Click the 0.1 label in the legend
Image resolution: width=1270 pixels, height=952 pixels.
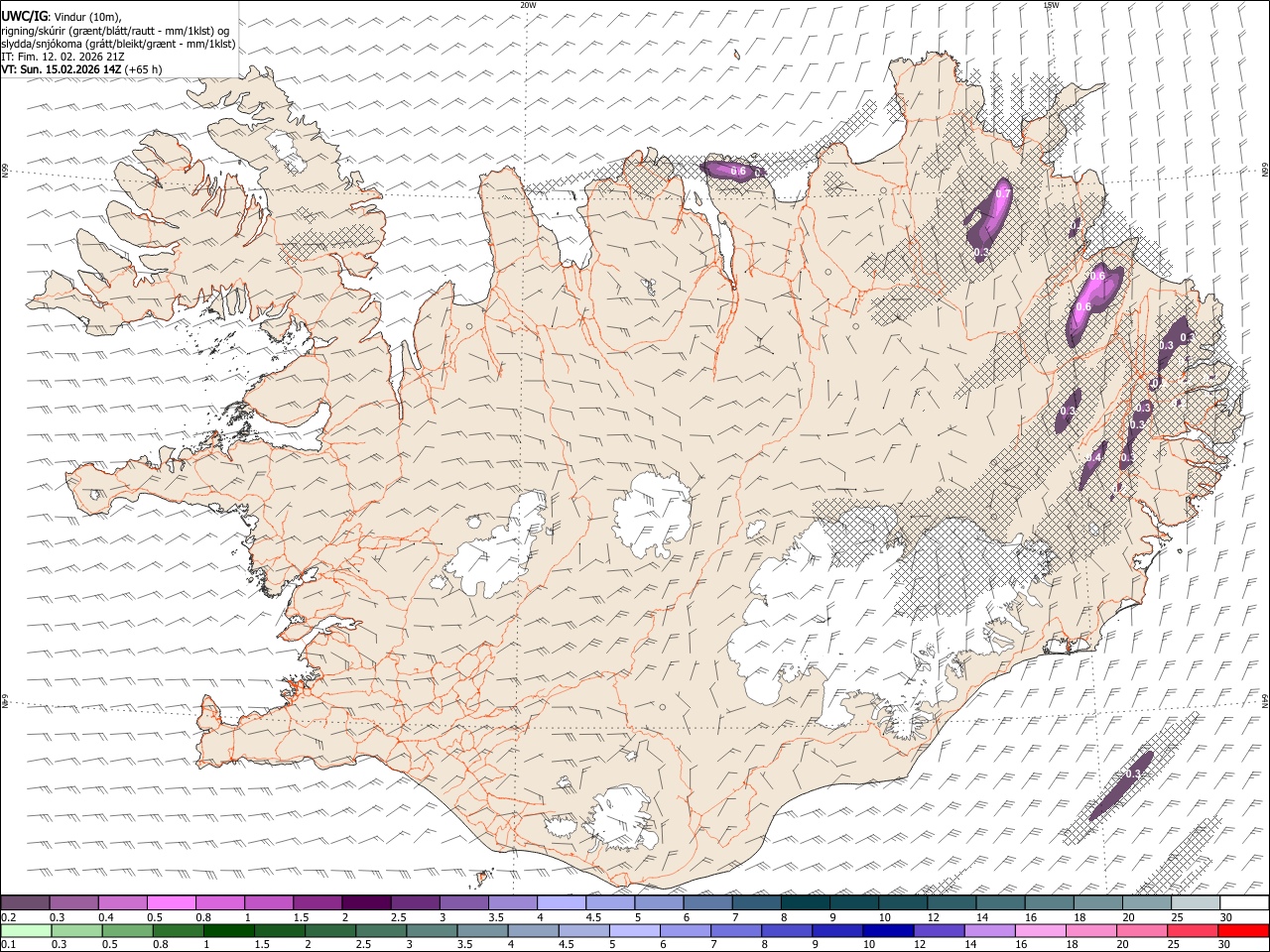[x=9, y=945]
